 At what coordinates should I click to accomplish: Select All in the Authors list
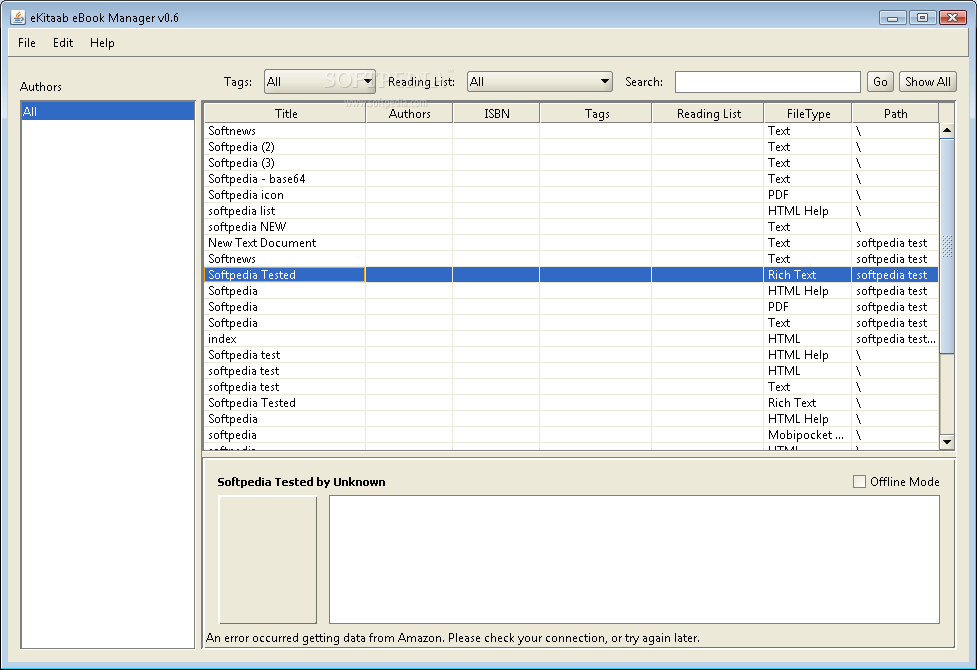(x=107, y=111)
